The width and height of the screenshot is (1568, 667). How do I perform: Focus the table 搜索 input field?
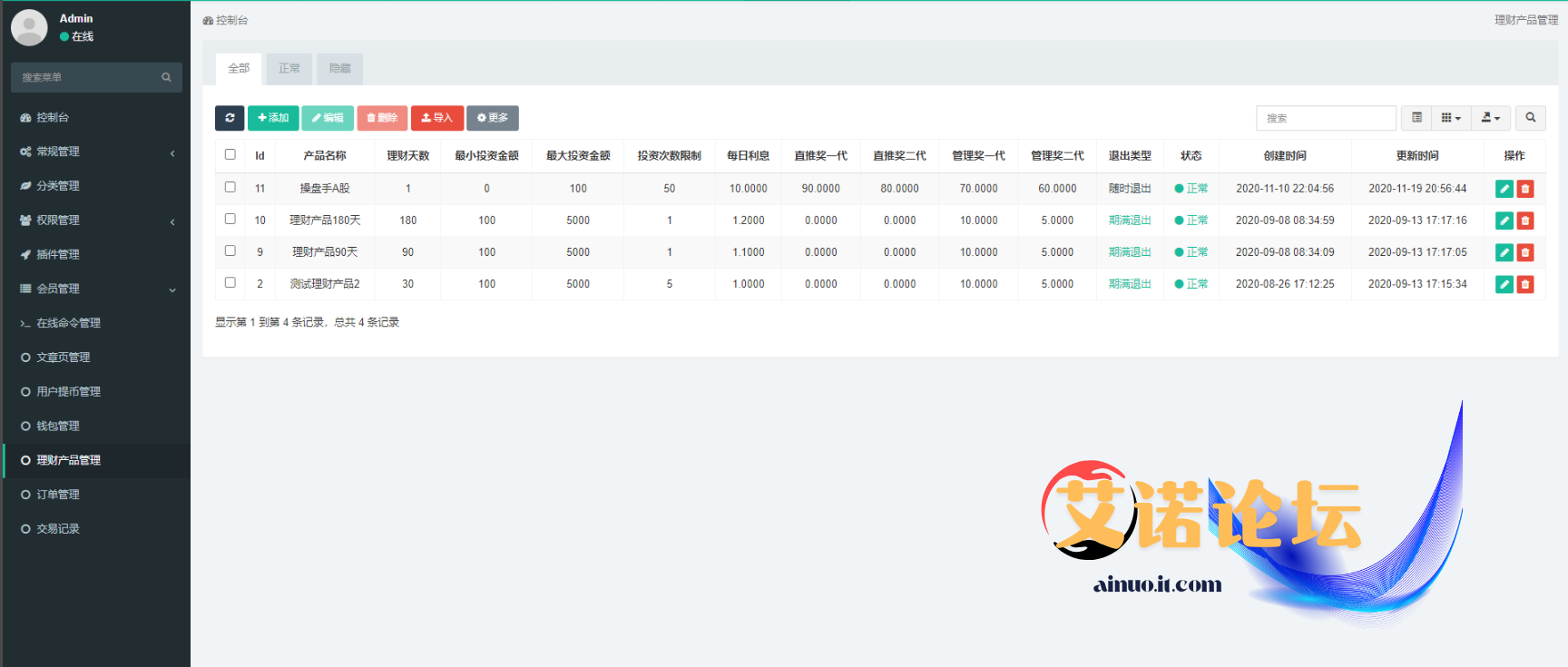tap(1326, 118)
